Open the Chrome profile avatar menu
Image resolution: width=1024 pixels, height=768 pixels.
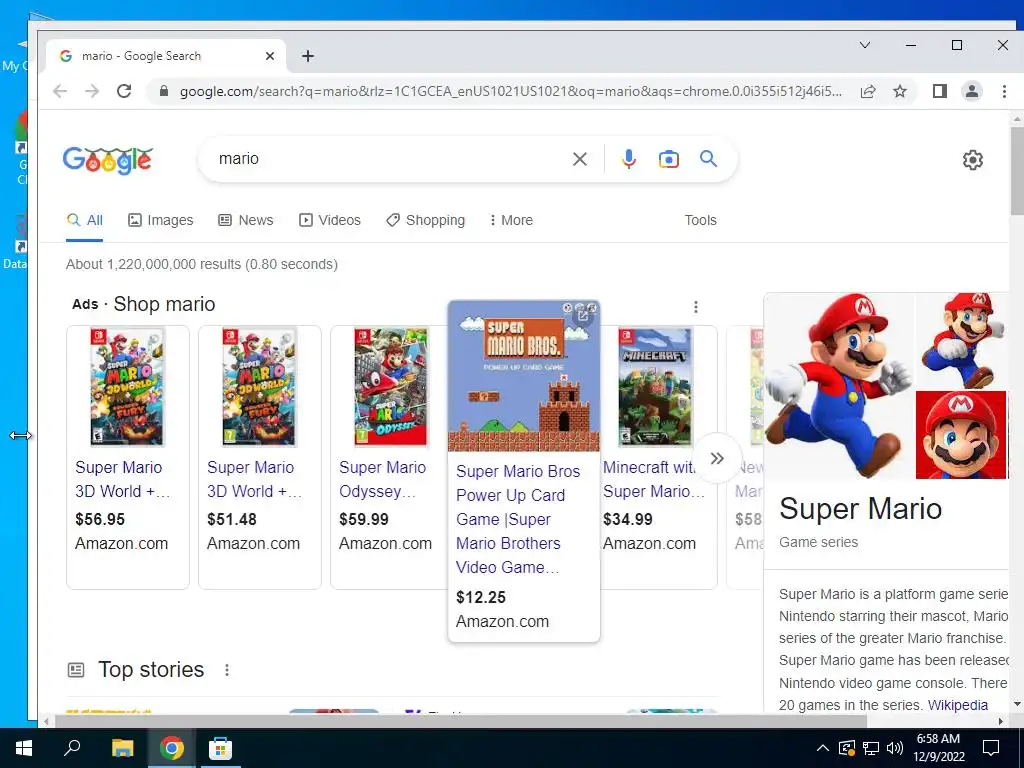click(972, 91)
